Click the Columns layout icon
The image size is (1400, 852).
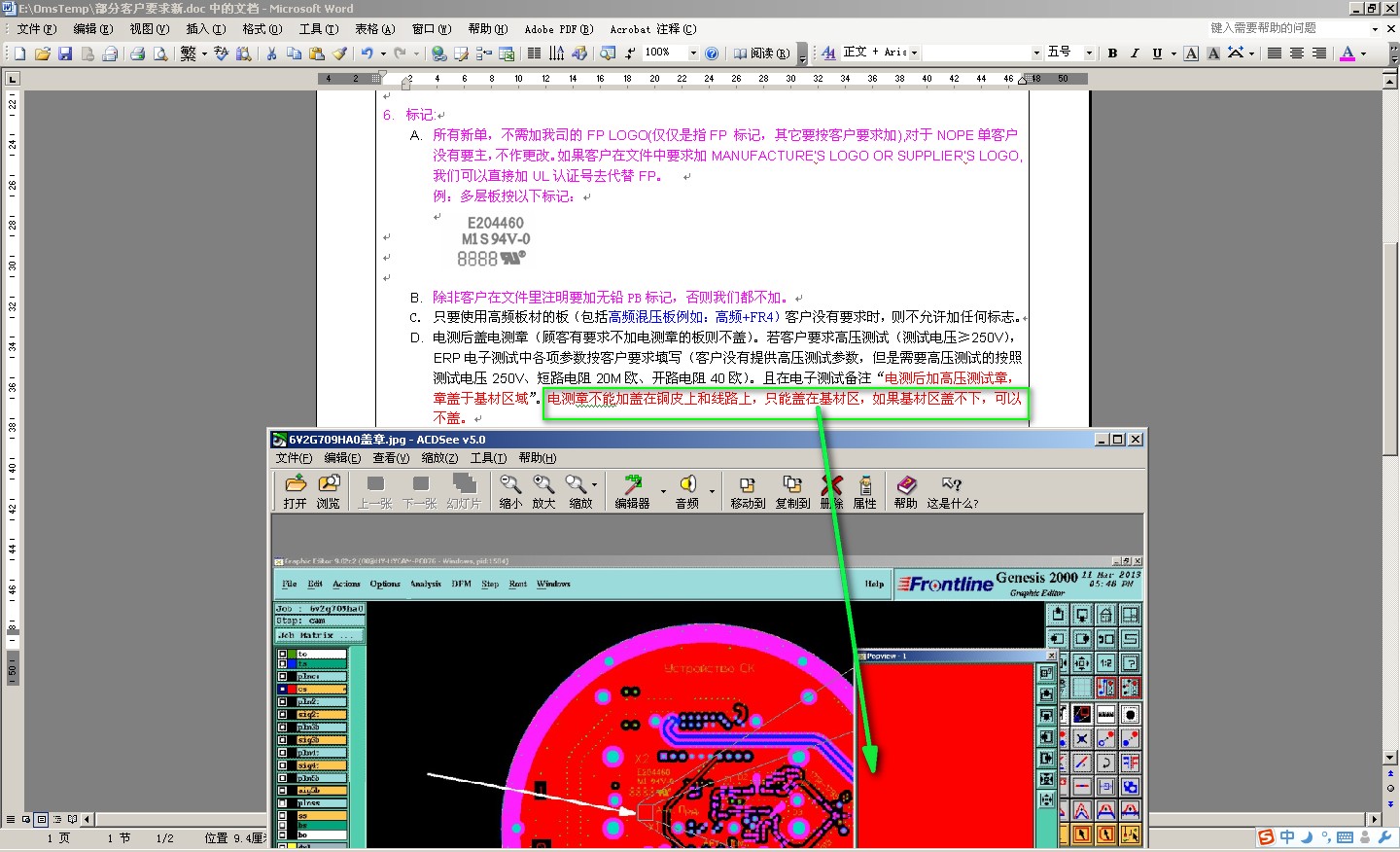pyautogui.click(x=534, y=53)
